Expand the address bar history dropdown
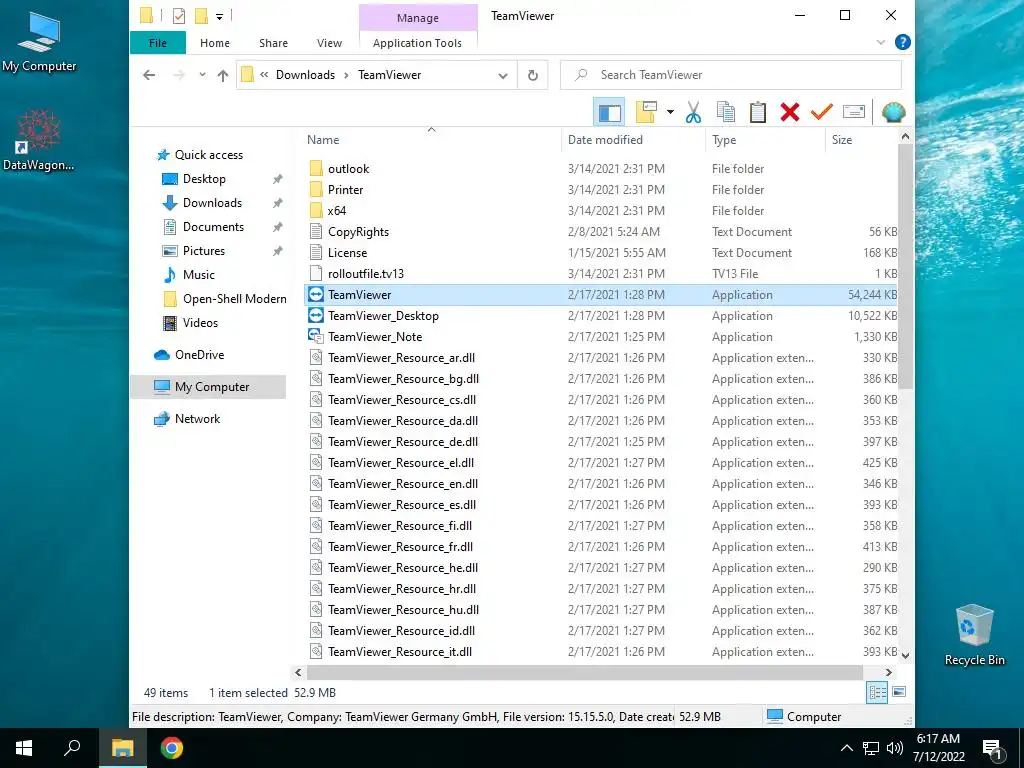 tap(503, 76)
